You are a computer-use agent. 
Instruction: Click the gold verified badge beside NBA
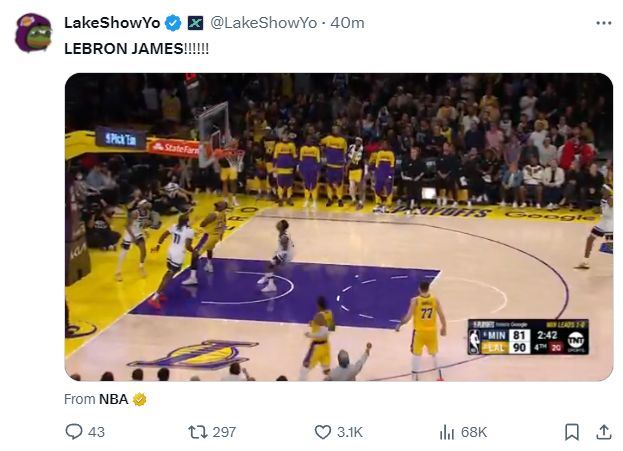pos(140,399)
